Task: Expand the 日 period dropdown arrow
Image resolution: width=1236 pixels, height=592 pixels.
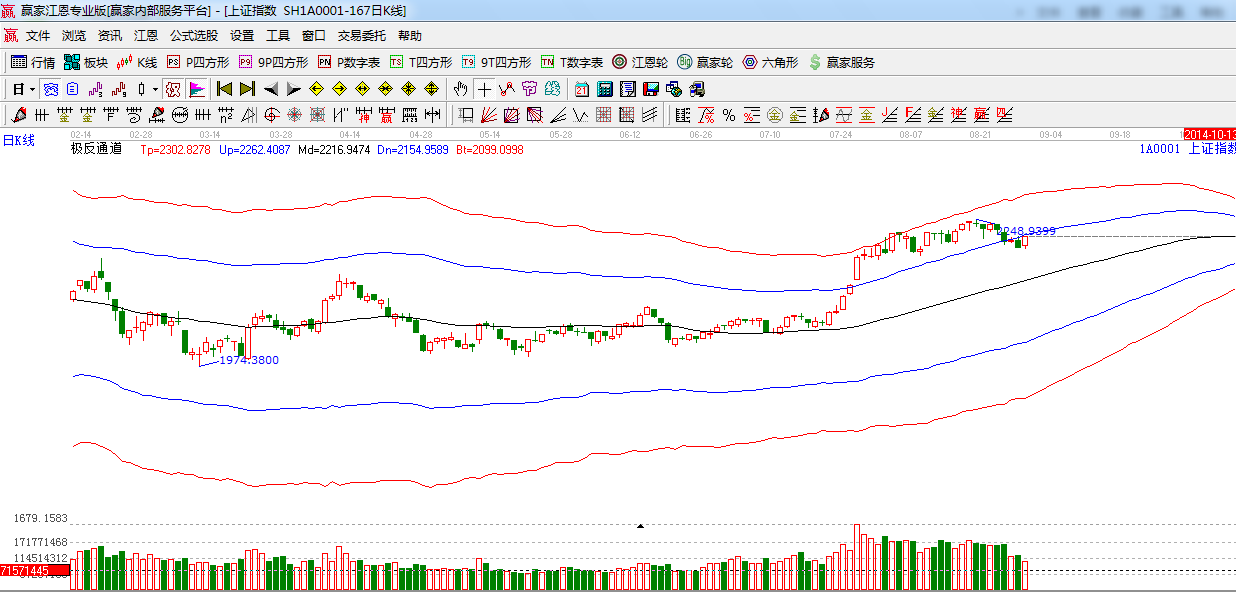Action: coord(32,89)
